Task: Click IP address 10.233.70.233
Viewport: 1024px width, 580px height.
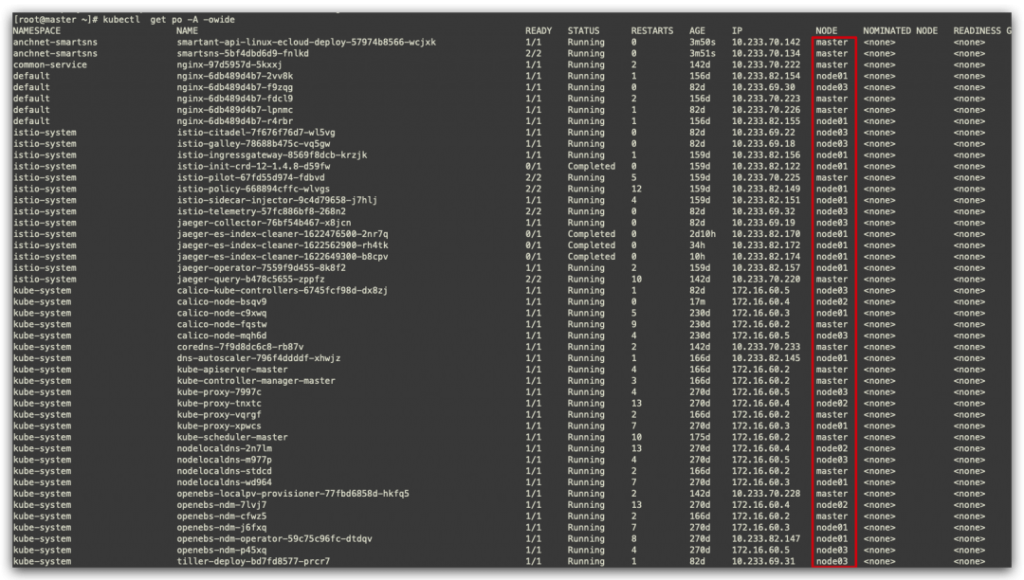Action: 765,347
